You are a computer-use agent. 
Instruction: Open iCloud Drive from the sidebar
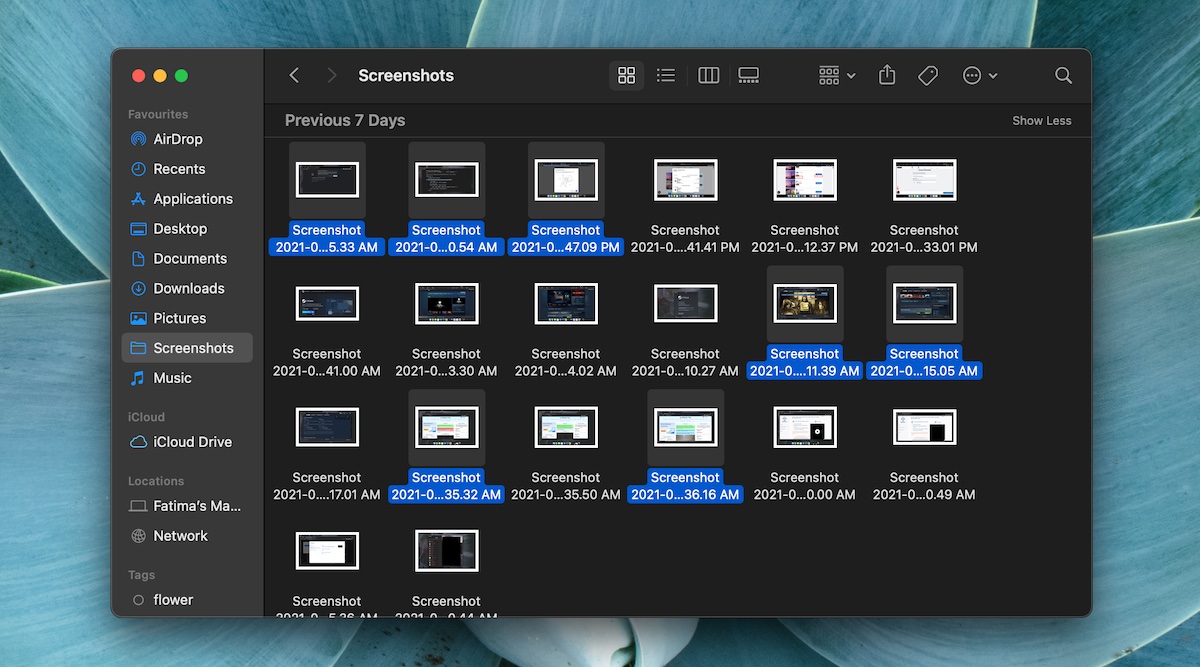point(186,442)
